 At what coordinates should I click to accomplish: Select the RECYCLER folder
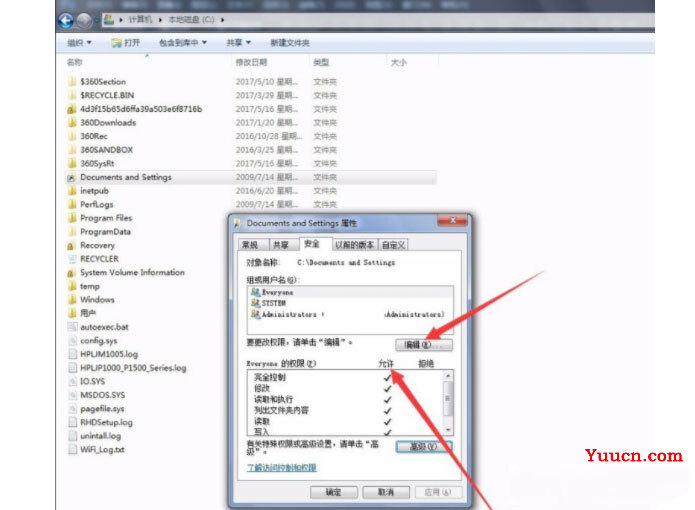pyautogui.click(x=99, y=259)
